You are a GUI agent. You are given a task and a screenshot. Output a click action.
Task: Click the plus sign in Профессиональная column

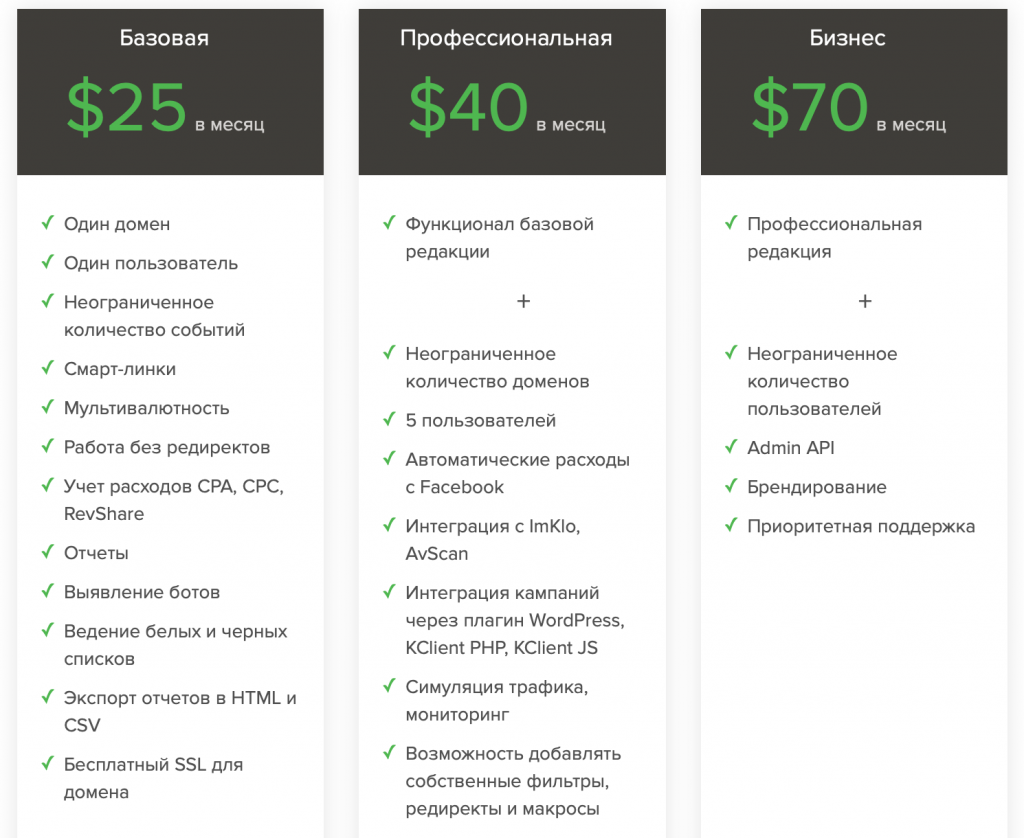pyautogui.click(x=523, y=301)
